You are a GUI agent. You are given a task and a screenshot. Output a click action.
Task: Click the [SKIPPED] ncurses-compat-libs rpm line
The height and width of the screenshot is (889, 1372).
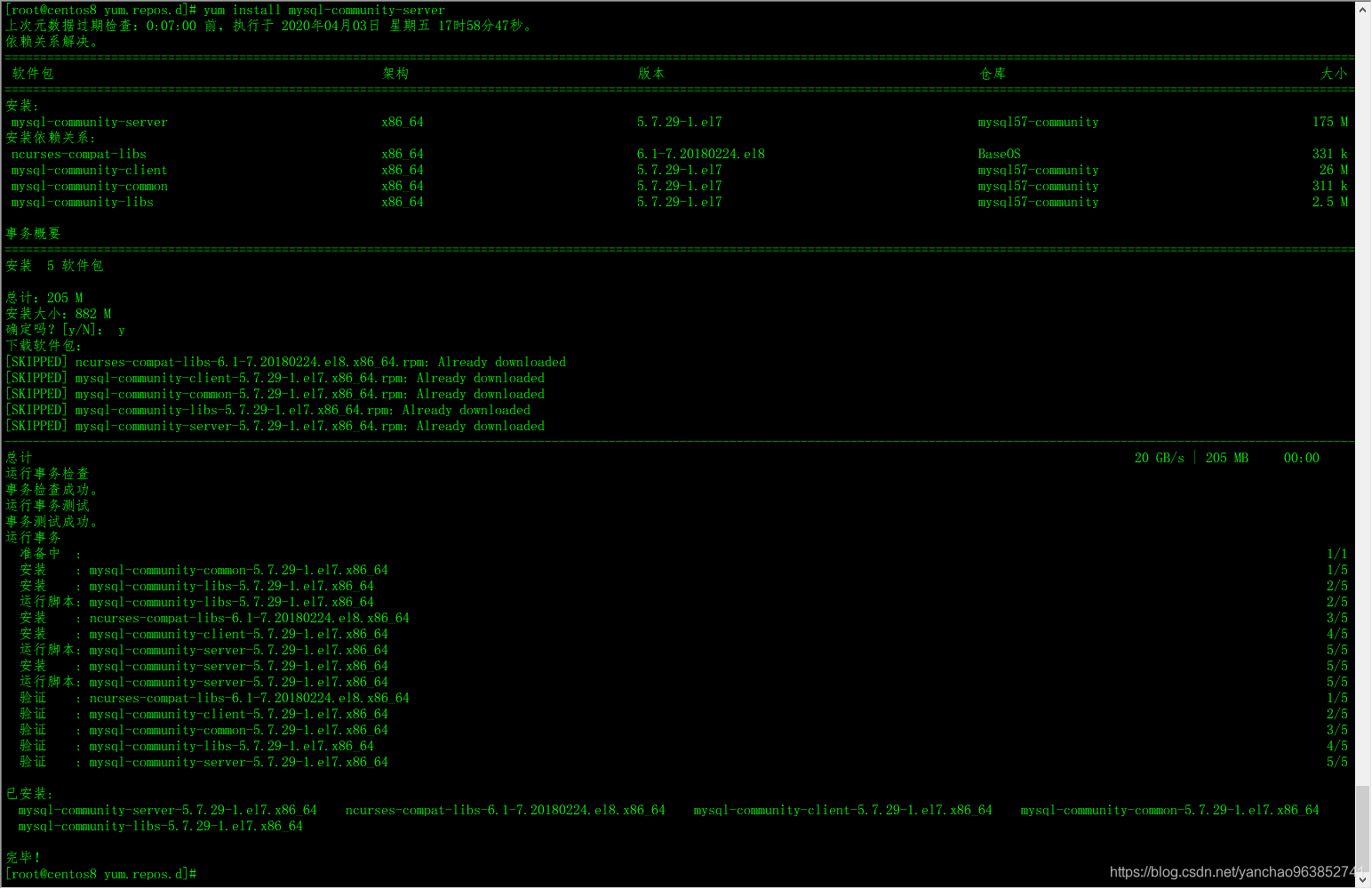tap(285, 362)
